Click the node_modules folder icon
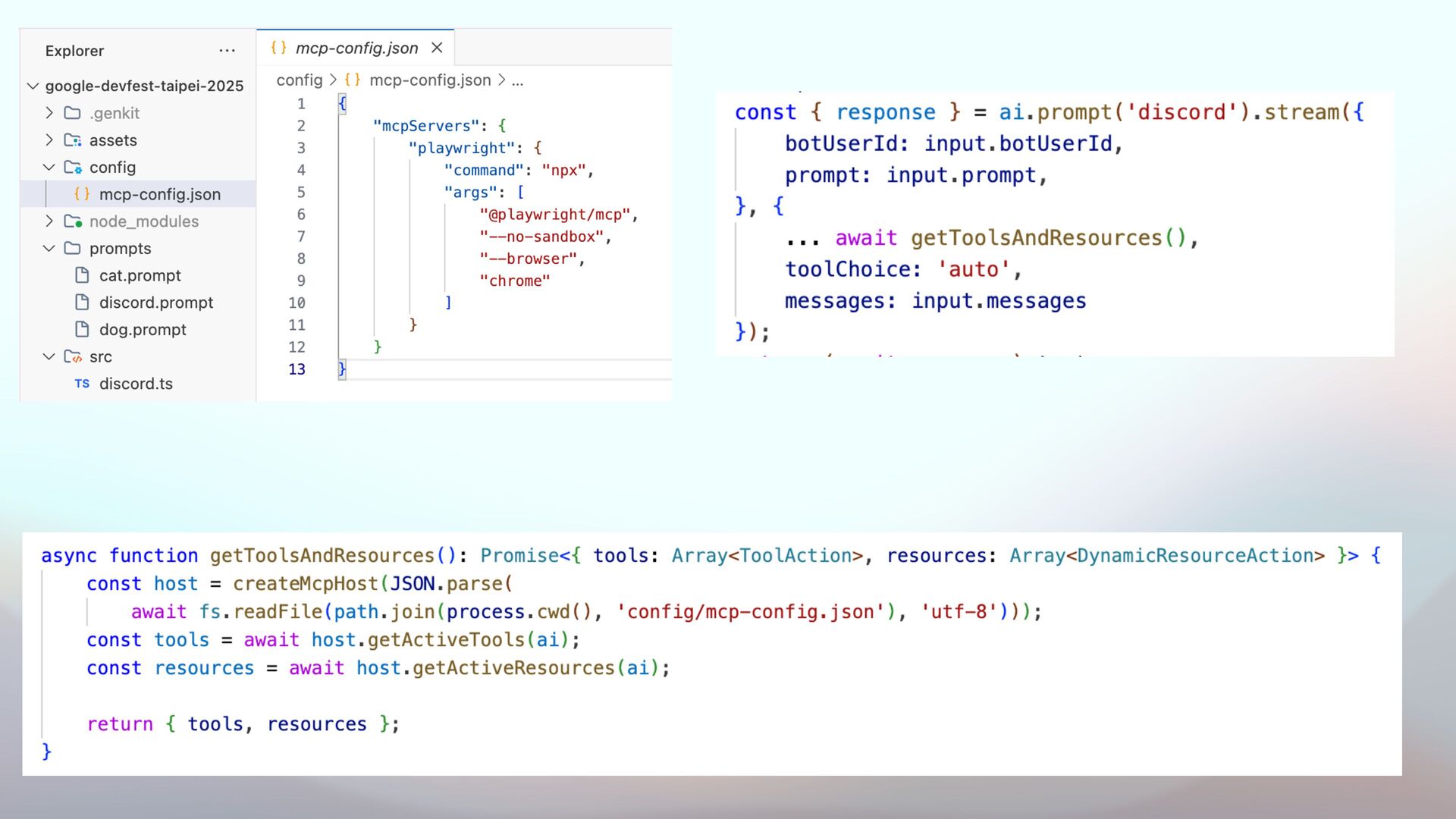Viewport: 1456px width, 819px height. [73, 221]
